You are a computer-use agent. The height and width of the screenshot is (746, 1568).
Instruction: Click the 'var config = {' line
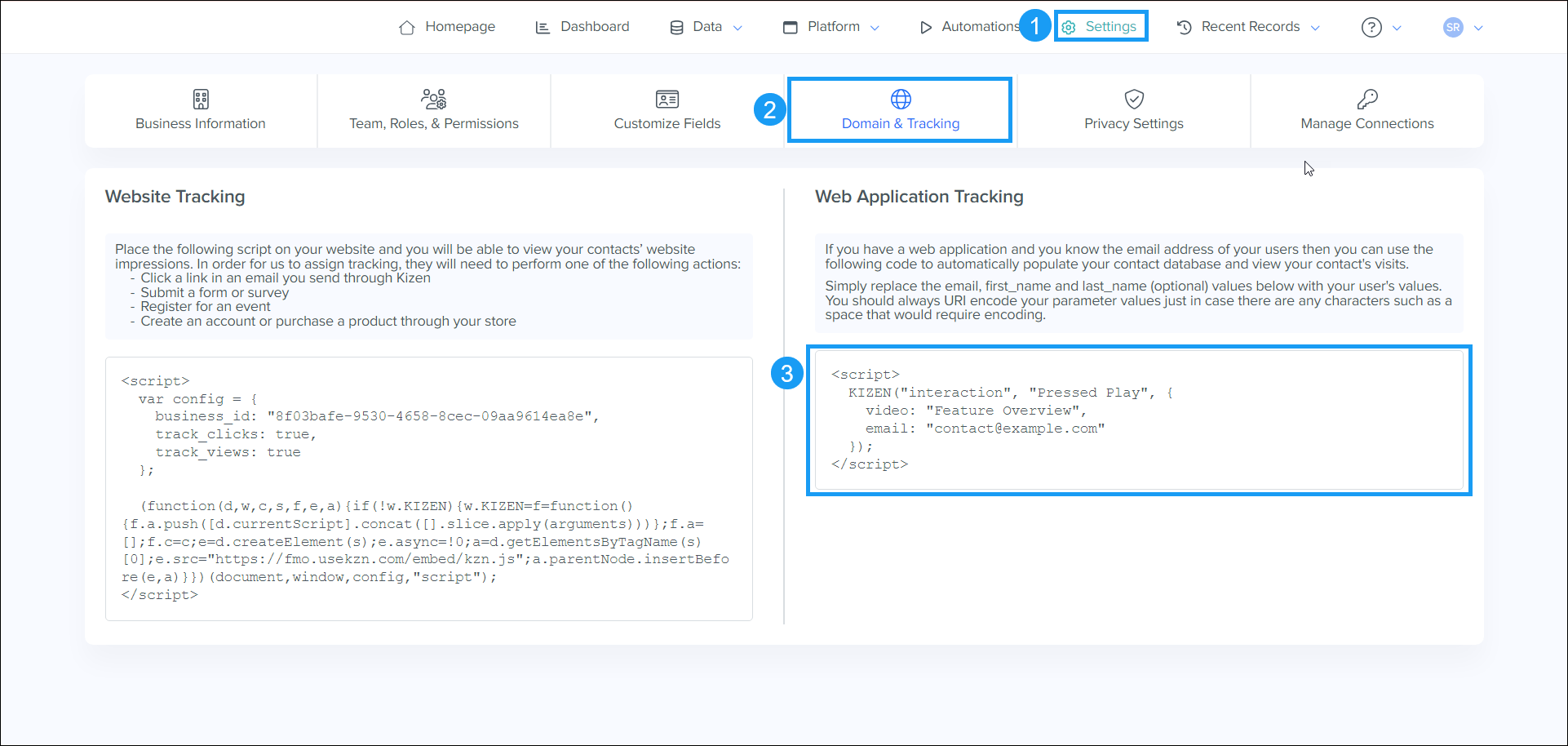tap(197, 399)
